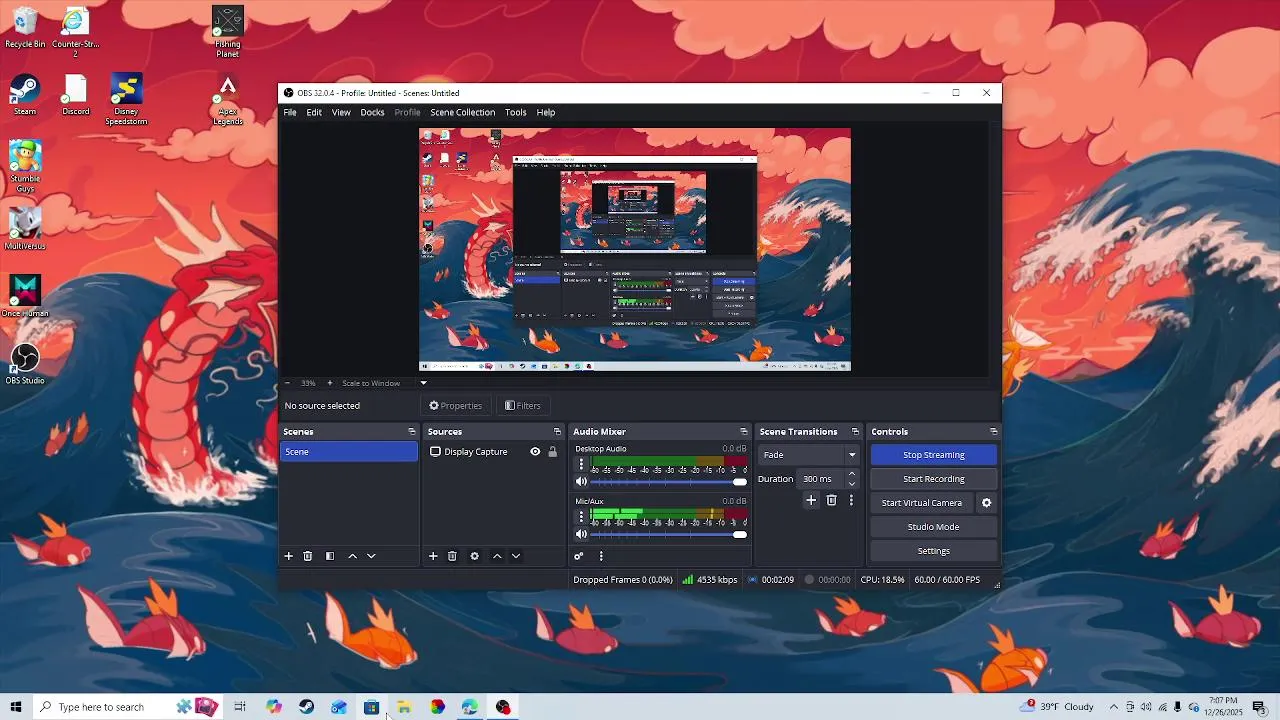Click the Start Recording button
The width and height of the screenshot is (1280, 720).
934,479
